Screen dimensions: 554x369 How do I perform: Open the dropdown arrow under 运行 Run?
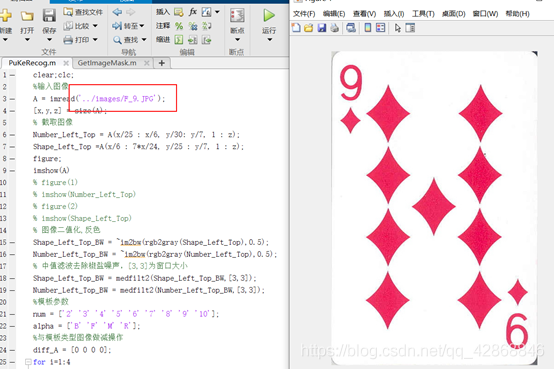click(269, 40)
